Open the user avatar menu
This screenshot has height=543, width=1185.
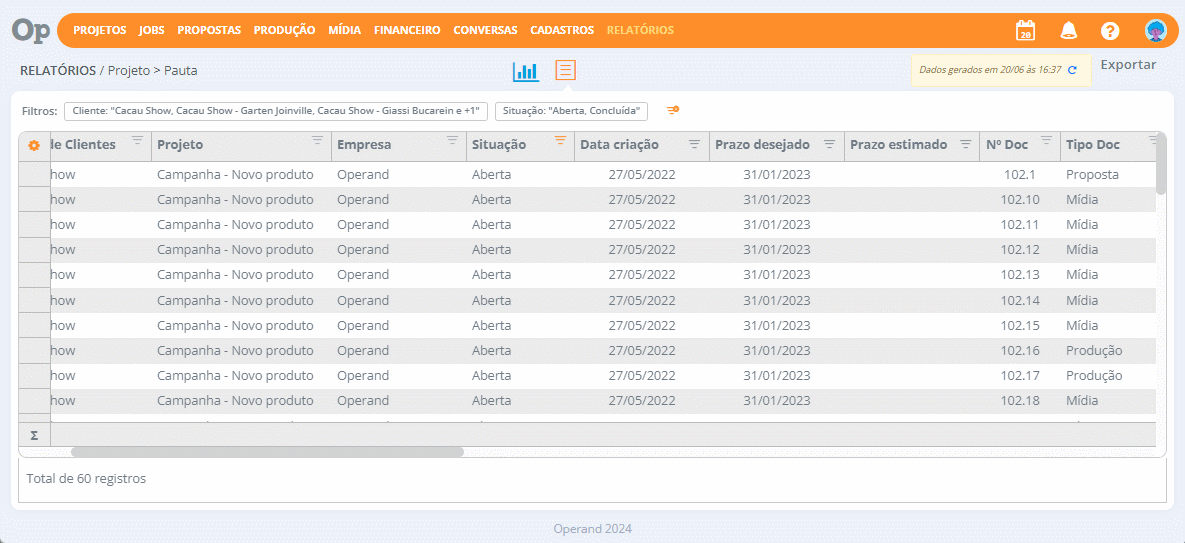[1156, 31]
